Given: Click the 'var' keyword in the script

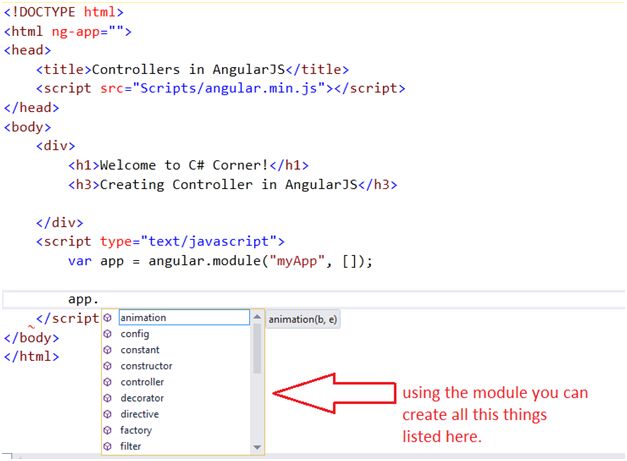Looking at the screenshot, I should (x=80, y=261).
